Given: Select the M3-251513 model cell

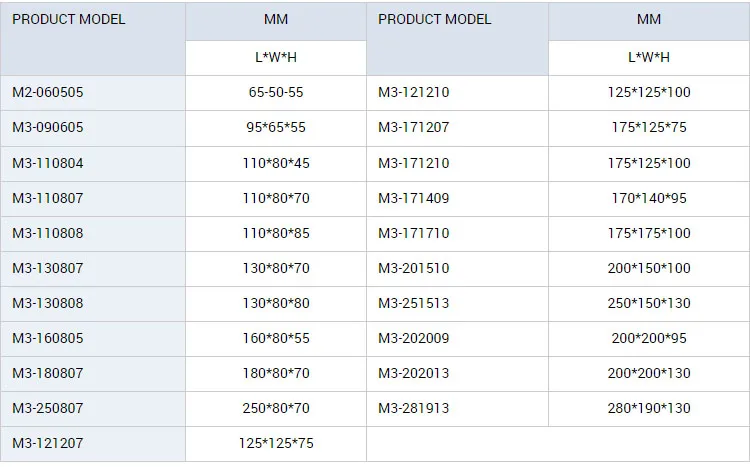Looking at the screenshot, I should [414, 303].
